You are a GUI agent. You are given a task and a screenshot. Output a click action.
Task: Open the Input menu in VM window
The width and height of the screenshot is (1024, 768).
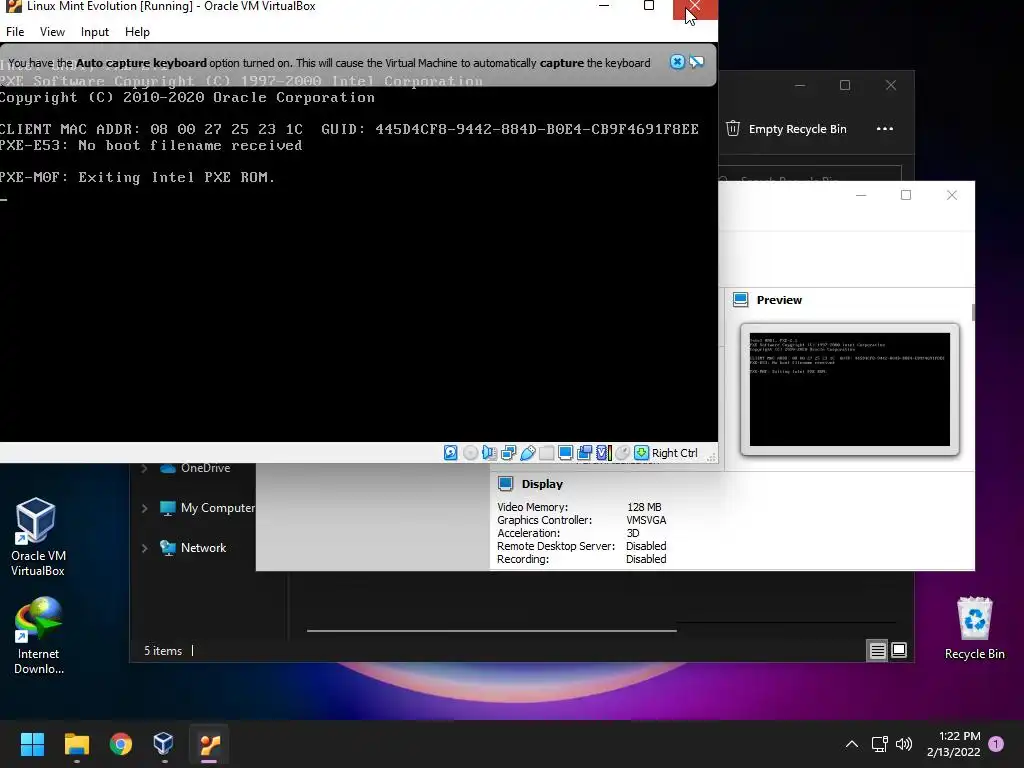[x=95, y=32]
